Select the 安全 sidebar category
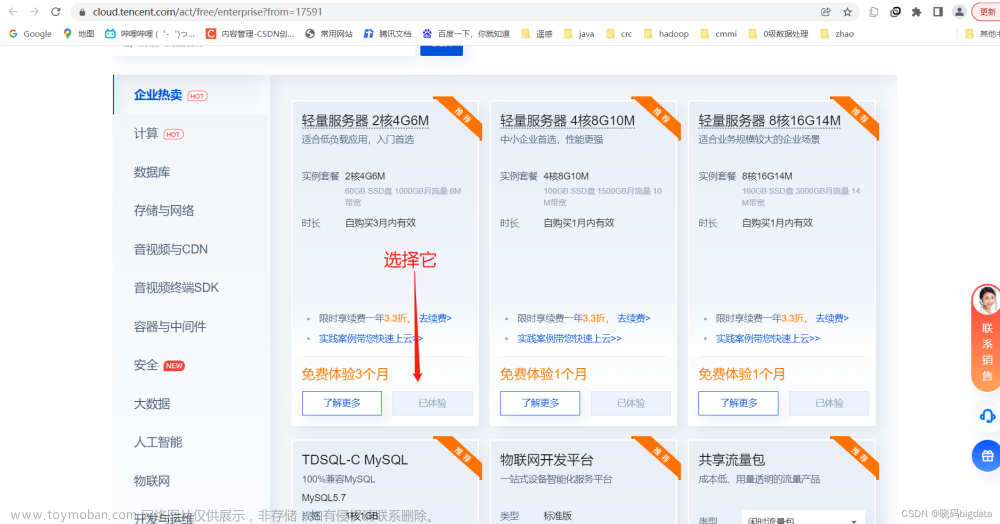 (191, 365)
